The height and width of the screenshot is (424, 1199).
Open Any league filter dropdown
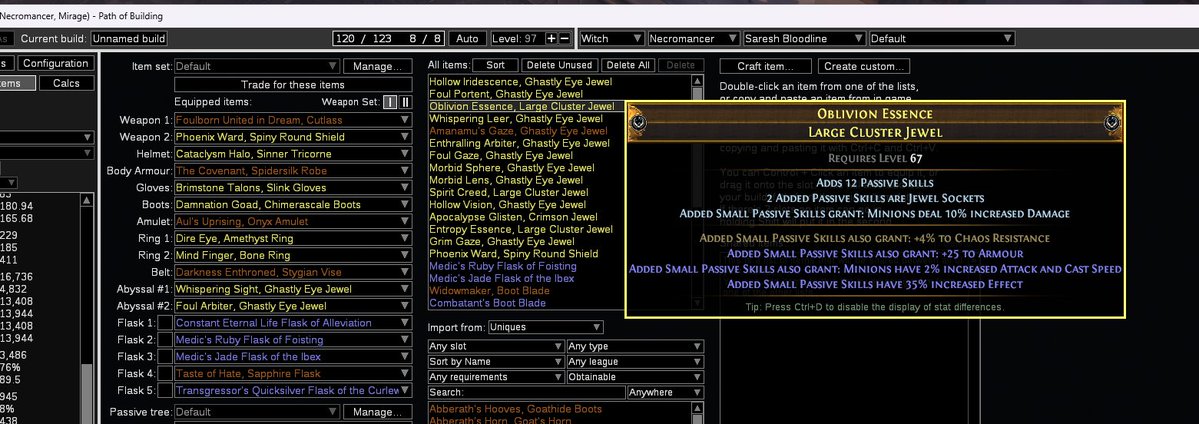point(635,362)
